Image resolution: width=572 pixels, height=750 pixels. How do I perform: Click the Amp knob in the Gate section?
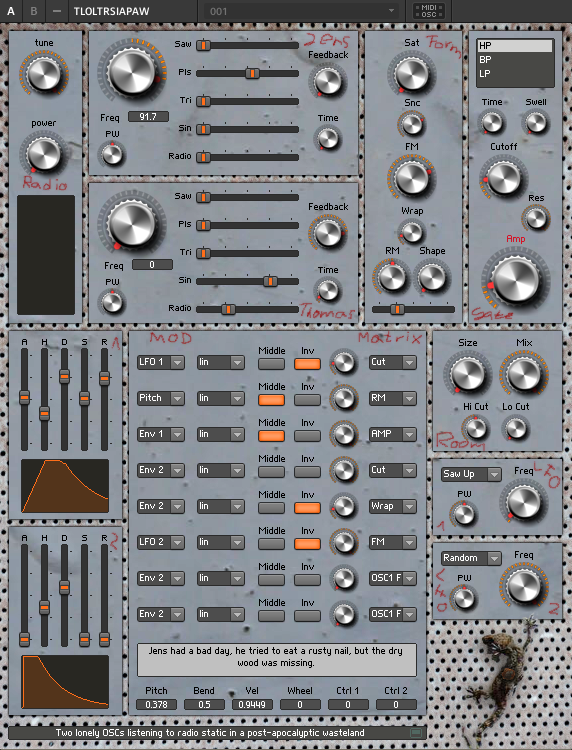coord(516,279)
